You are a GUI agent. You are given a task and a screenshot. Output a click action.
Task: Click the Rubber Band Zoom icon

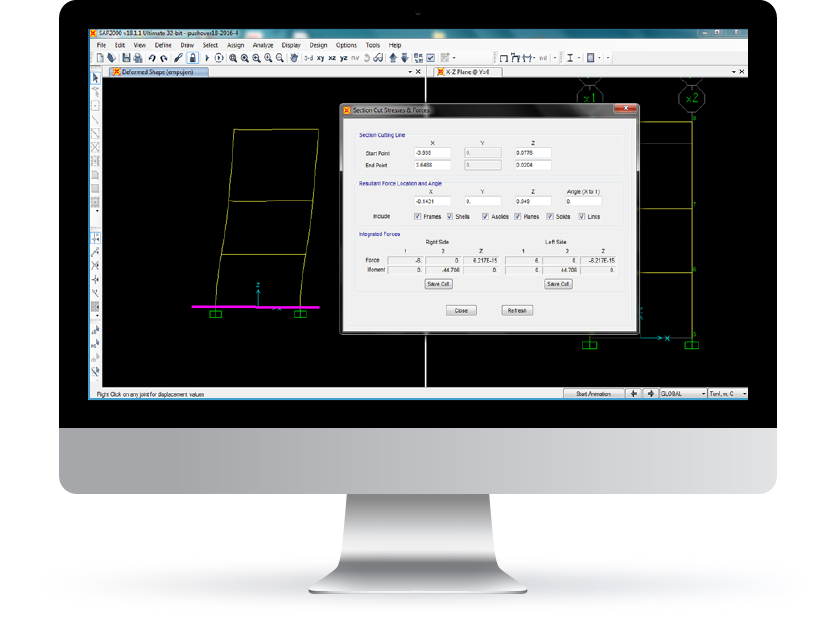click(233, 58)
